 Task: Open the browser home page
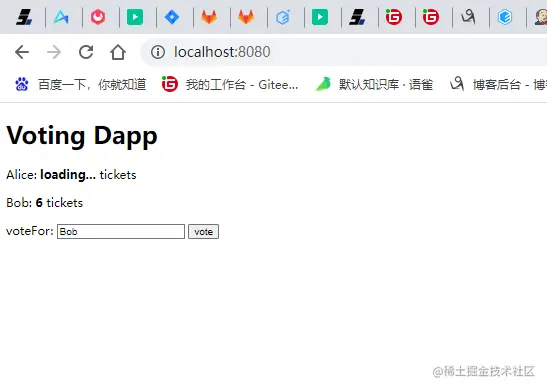pyautogui.click(x=118, y=52)
